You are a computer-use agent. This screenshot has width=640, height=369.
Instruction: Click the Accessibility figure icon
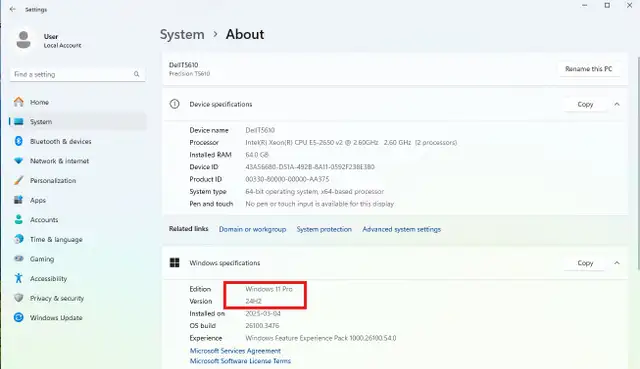(x=18, y=278)
